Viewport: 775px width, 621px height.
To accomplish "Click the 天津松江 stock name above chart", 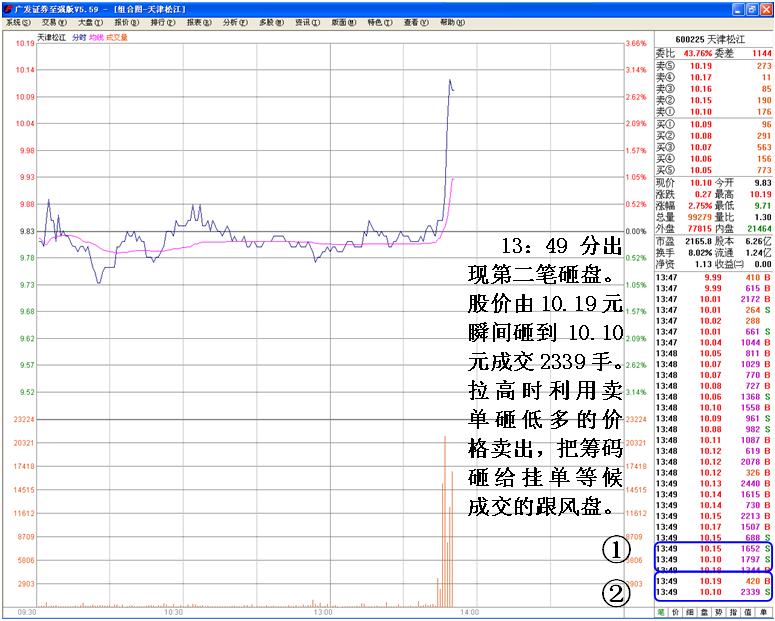I will click(x=51, y=37).
